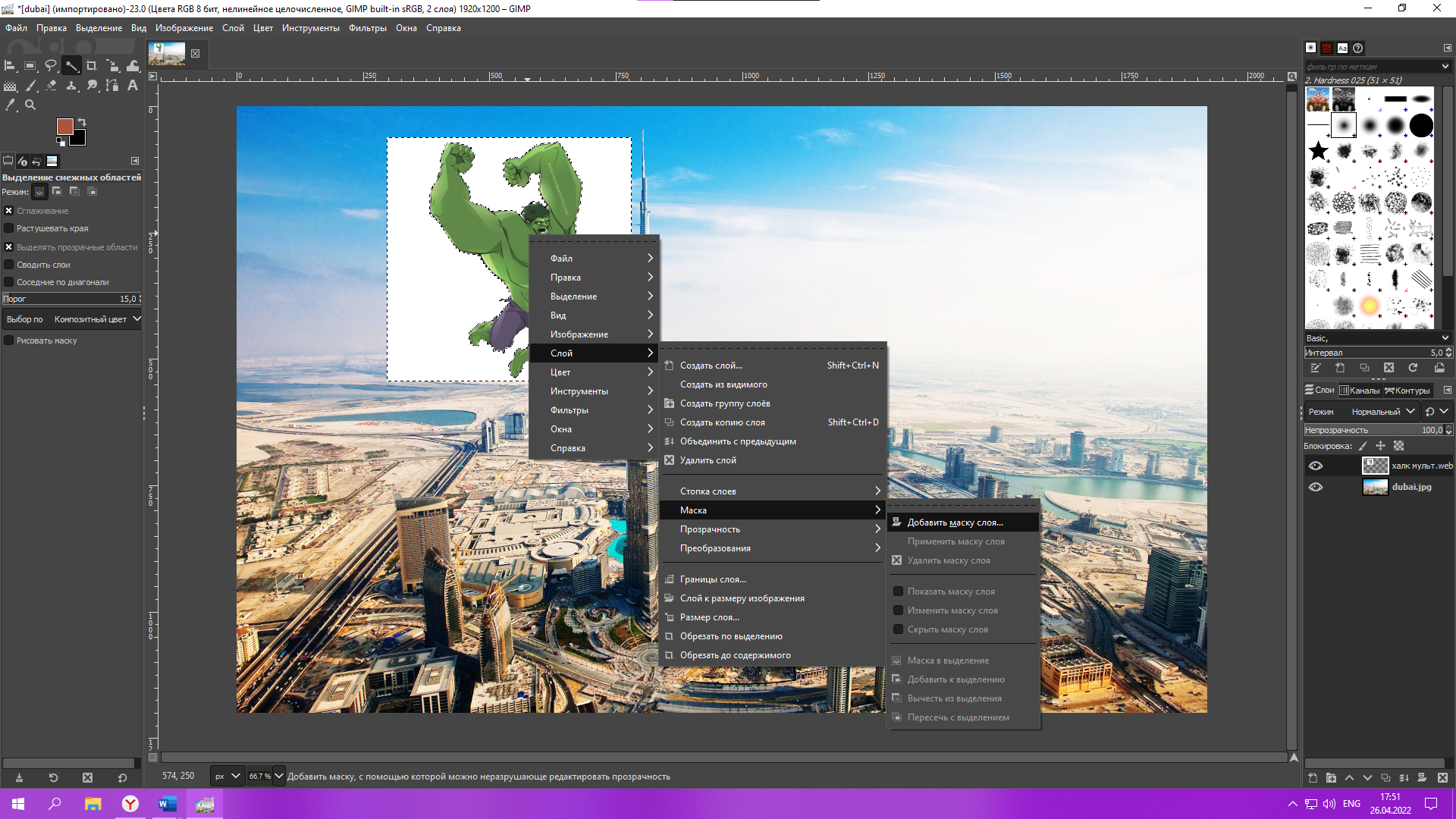The width and height of the screenshot is (1456, 819).
Task: Open Выбор по Композитный цвет dropdown
Action: pyautogui.click(x=72, y=319)
